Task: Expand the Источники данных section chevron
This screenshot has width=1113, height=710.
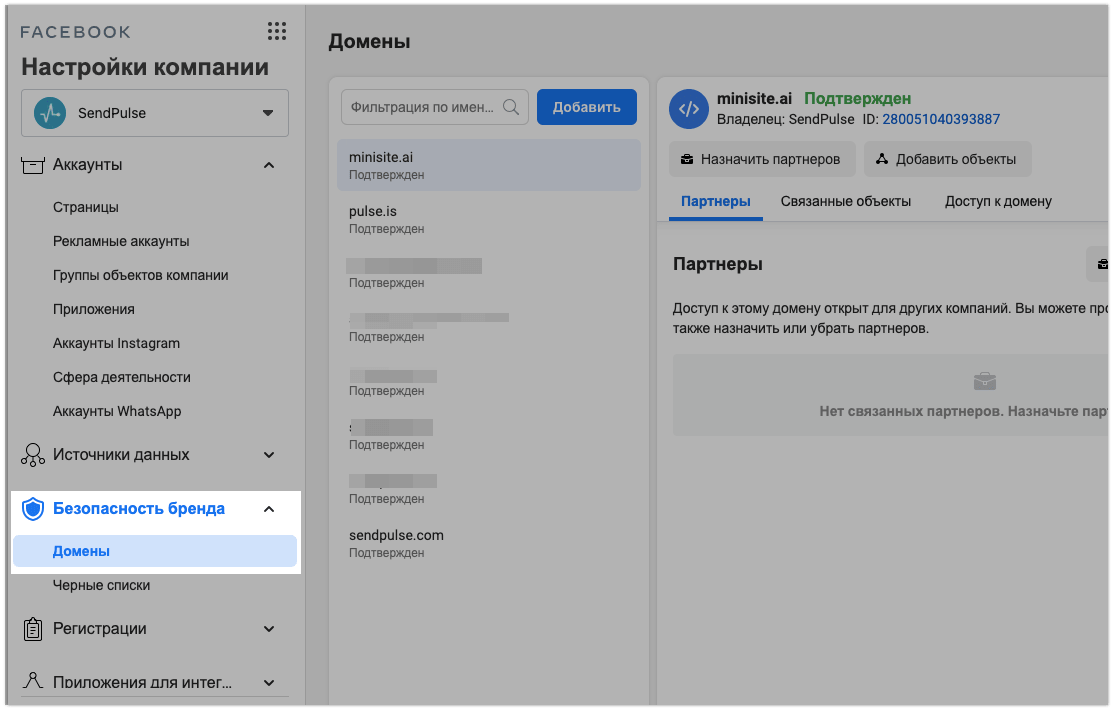Action: pos(268,455)
